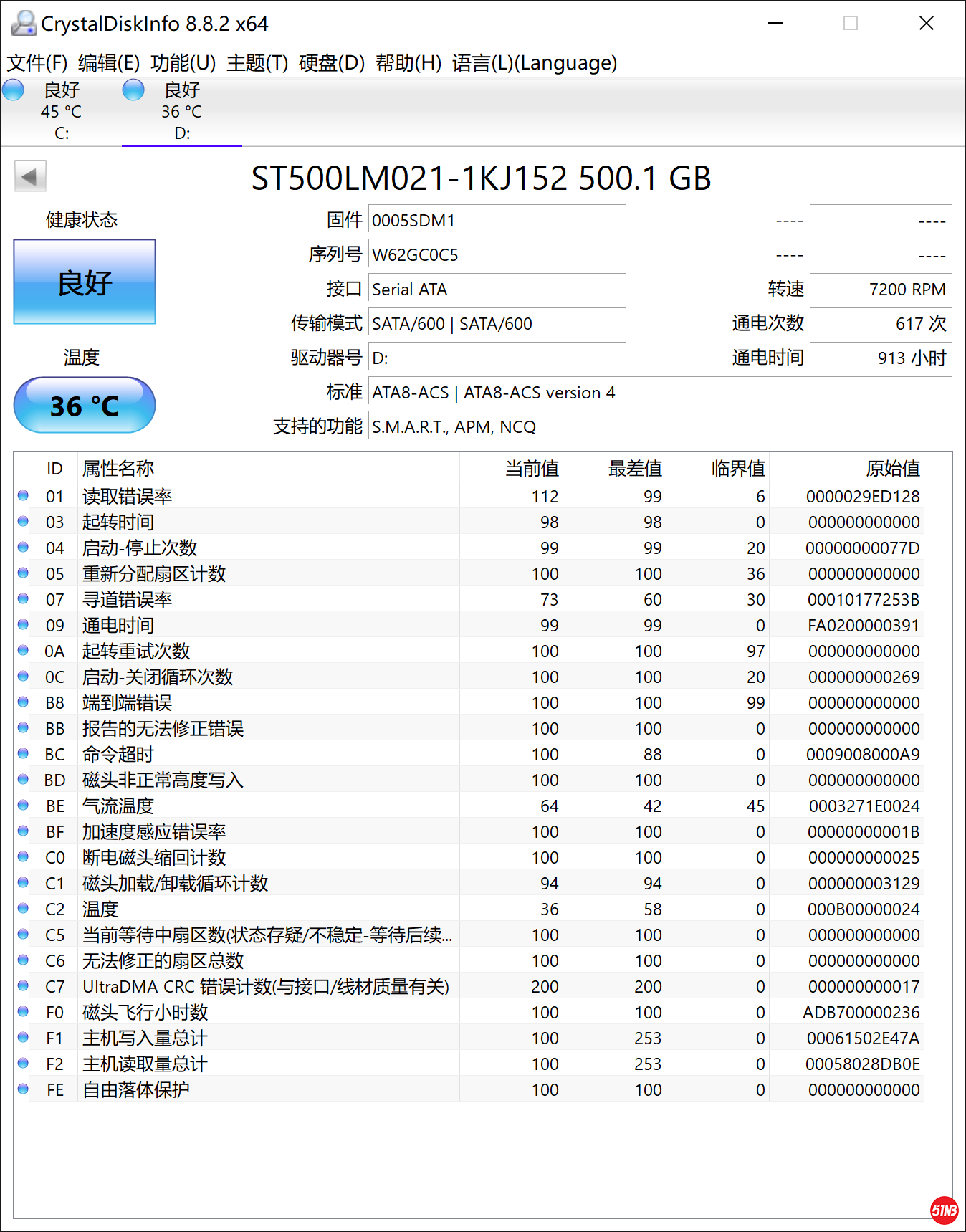Click the firmware field 0005SDM1
This screenshot has width=966, height=1232.
497,221
